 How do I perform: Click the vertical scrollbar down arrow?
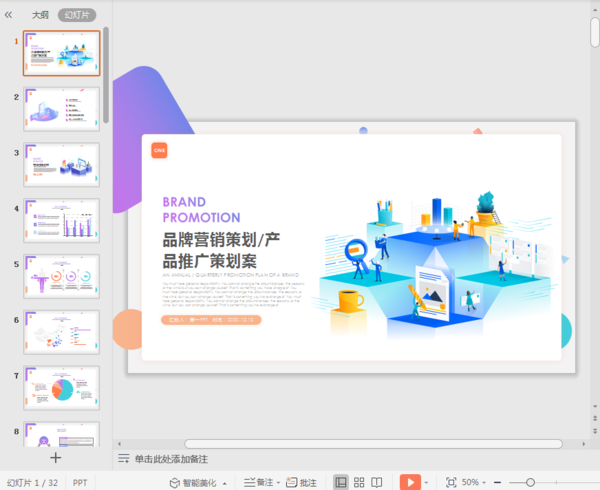595,406
